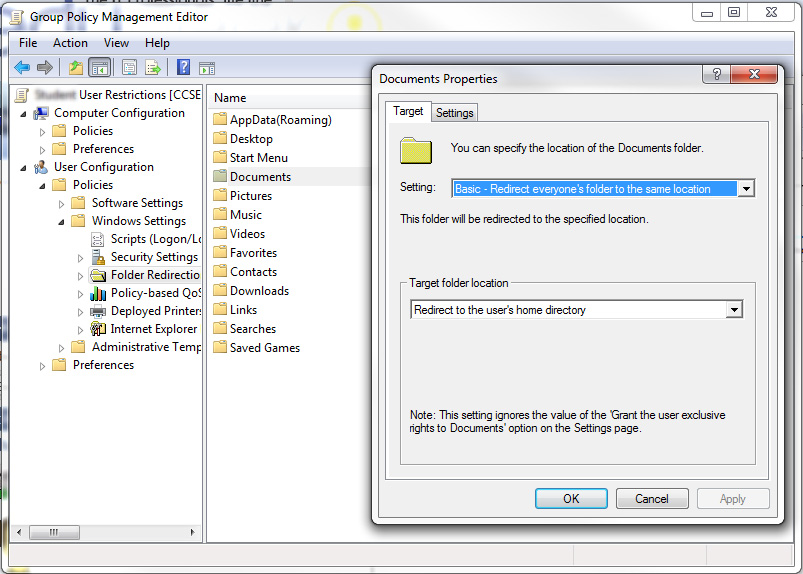This screenshot has height=574, width=803.
Task: Select Documents in the folder list
Action: point(260,177)
